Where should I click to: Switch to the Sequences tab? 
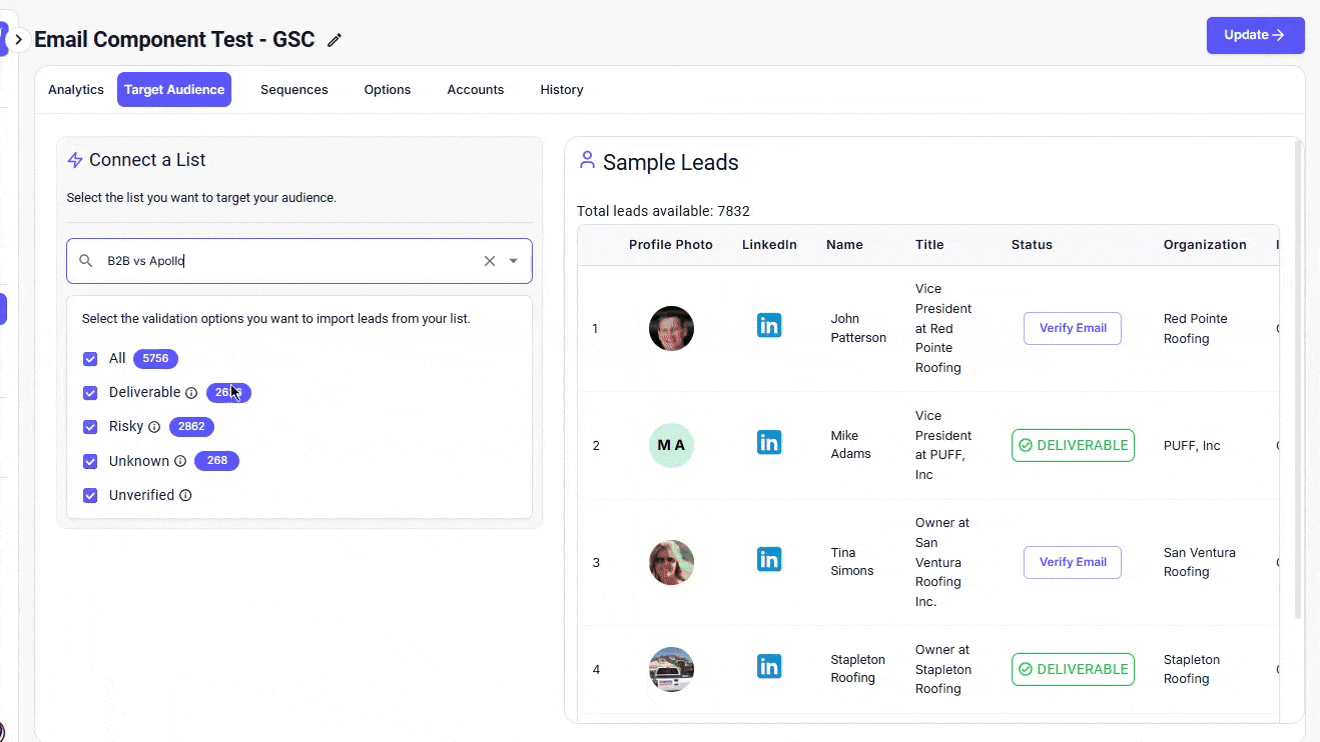[294, 90]
